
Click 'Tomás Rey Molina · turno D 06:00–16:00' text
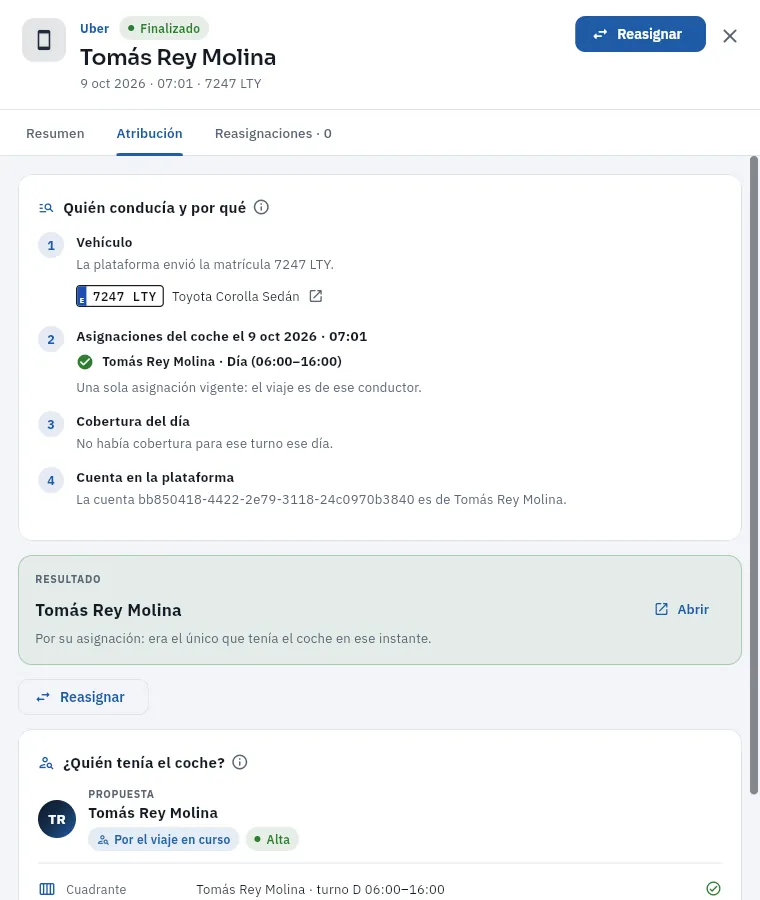click(x=320, y=889)
